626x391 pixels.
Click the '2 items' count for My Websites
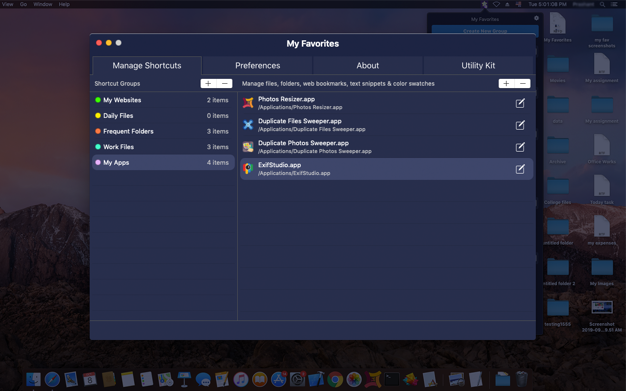pyautogui.click(x=218, y=100)
